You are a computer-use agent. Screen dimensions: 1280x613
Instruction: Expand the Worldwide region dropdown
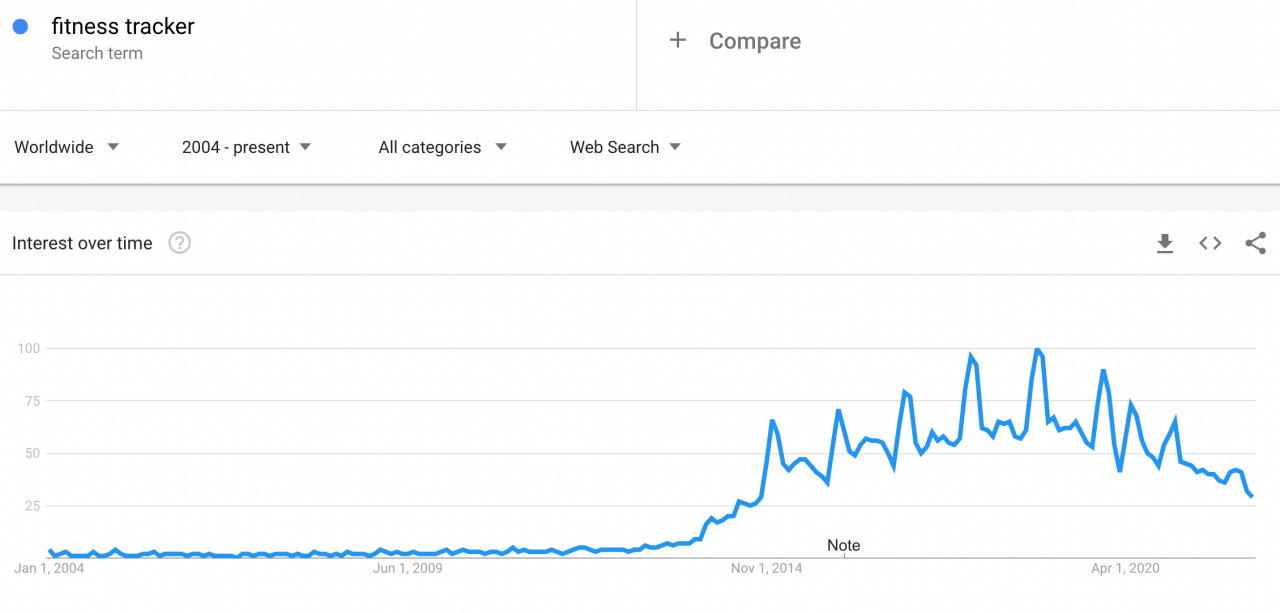[x=67, y=147]
